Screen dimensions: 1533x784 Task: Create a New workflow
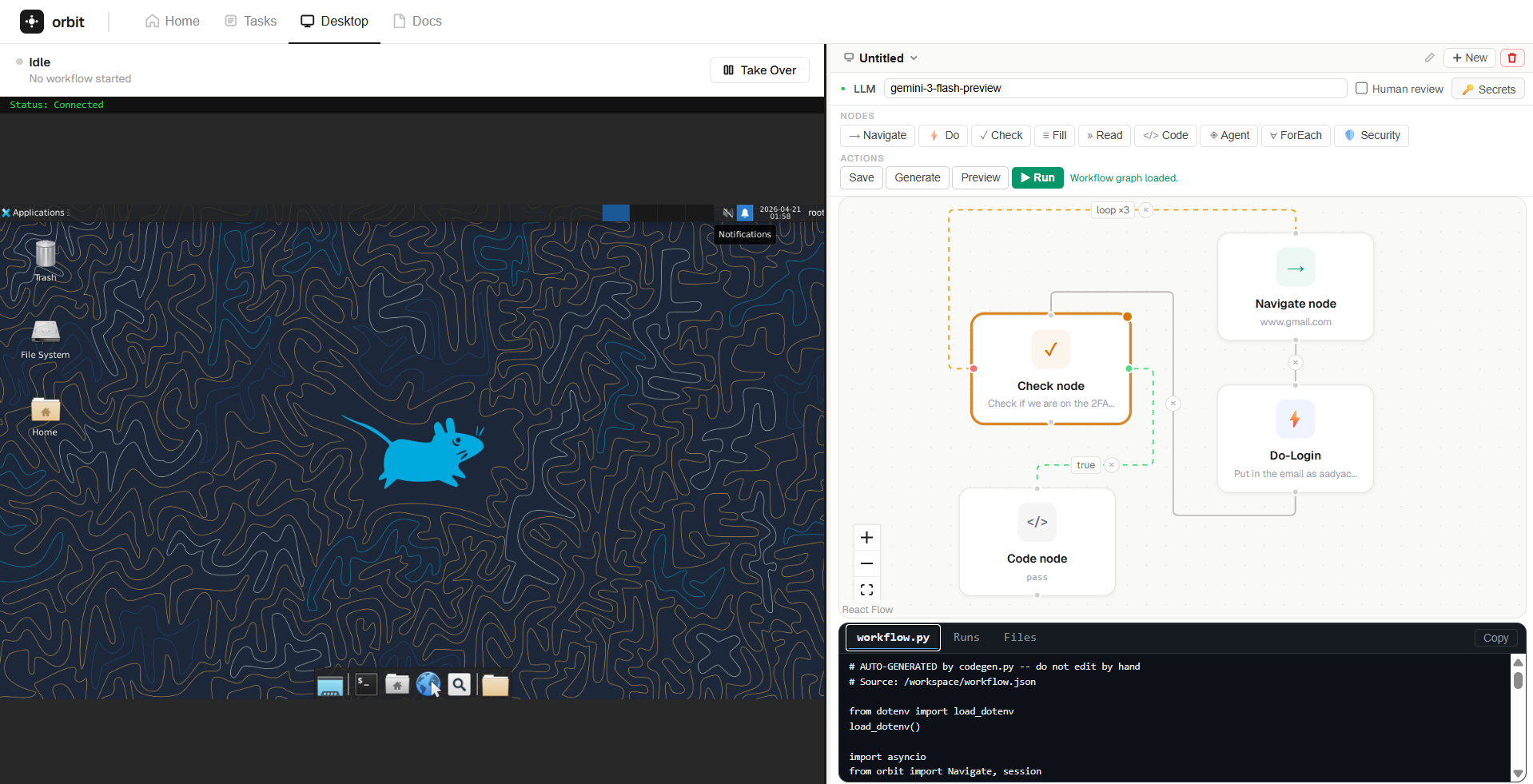pyautogui.click(x=1469, y=58)
